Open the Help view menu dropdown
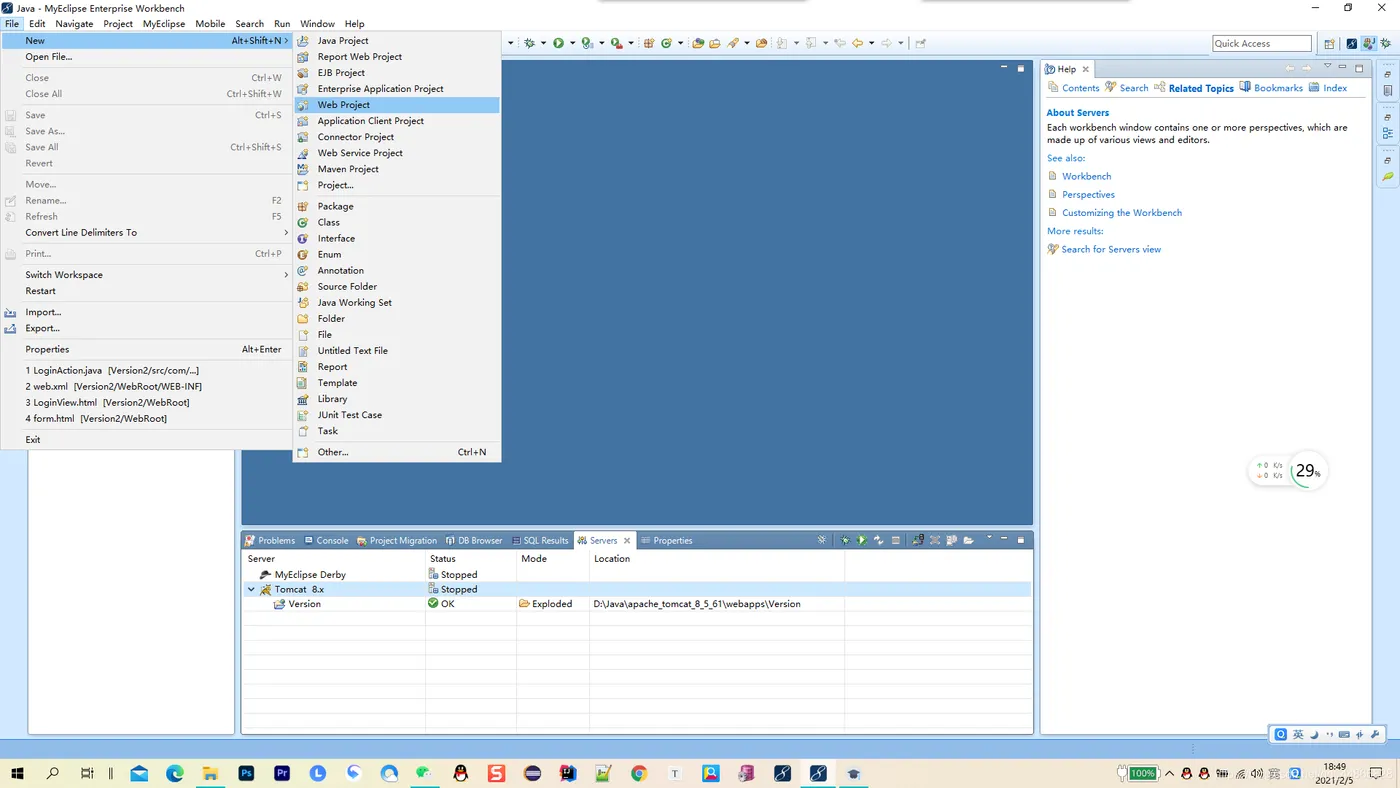1400x788 pixels. (x=1327, y=68)
